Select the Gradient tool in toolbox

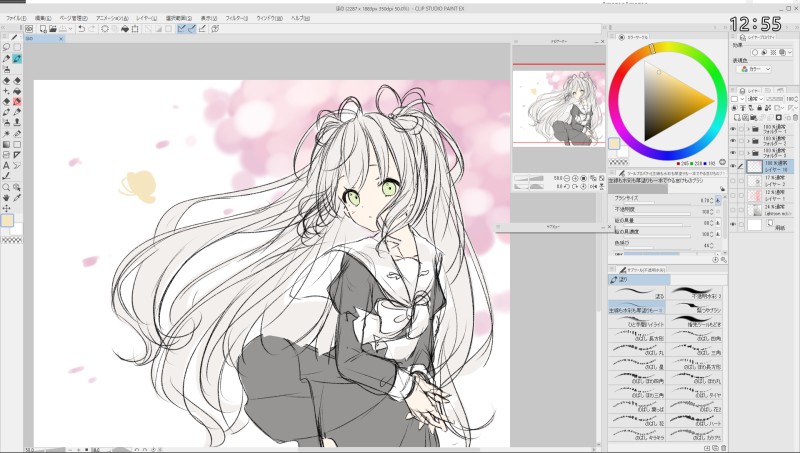(6, 144)
